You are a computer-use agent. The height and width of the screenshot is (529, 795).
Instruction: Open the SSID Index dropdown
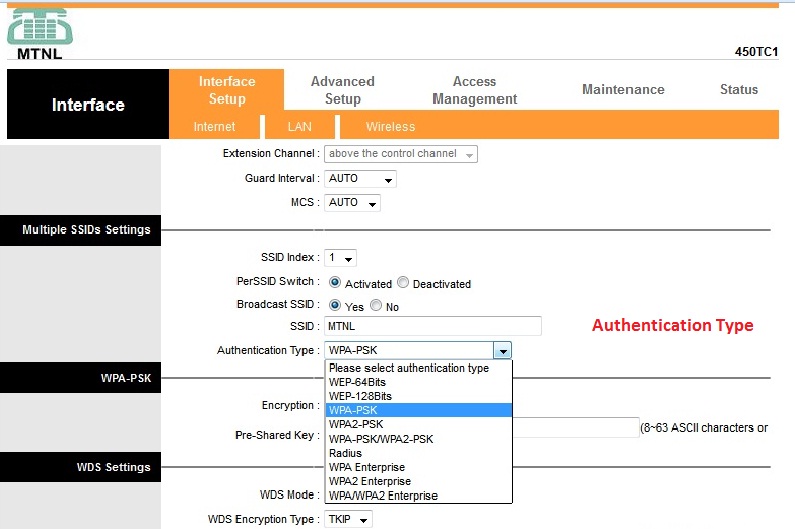pos(340,259)
